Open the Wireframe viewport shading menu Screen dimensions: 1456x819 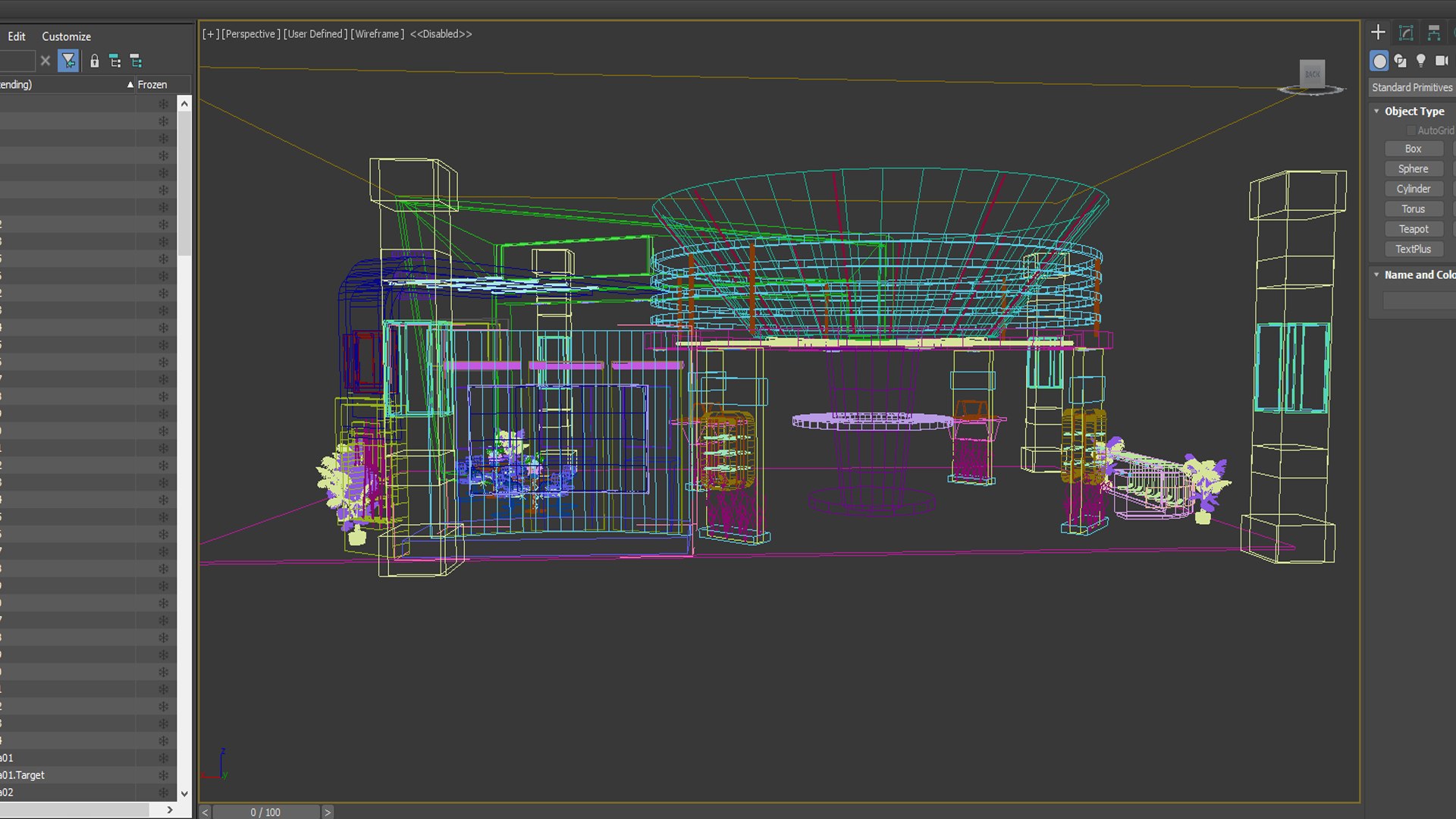point(377,34)
